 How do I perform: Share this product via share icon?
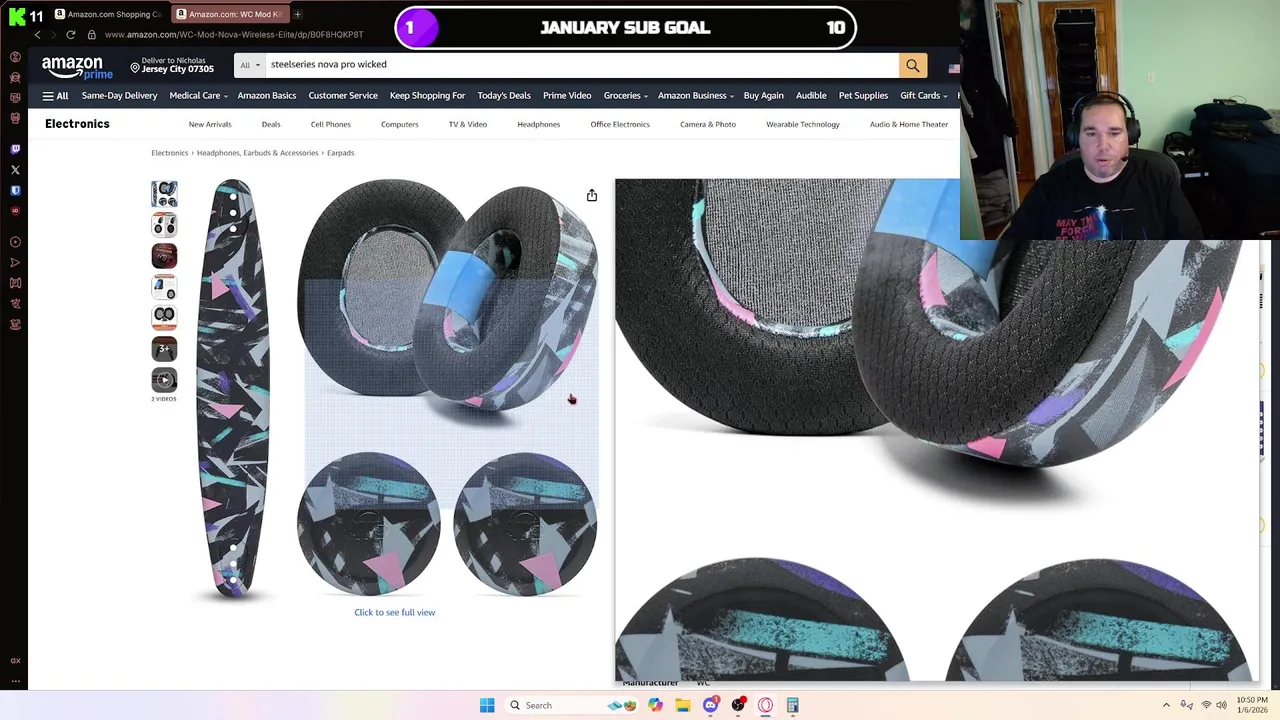coord(592,195)
